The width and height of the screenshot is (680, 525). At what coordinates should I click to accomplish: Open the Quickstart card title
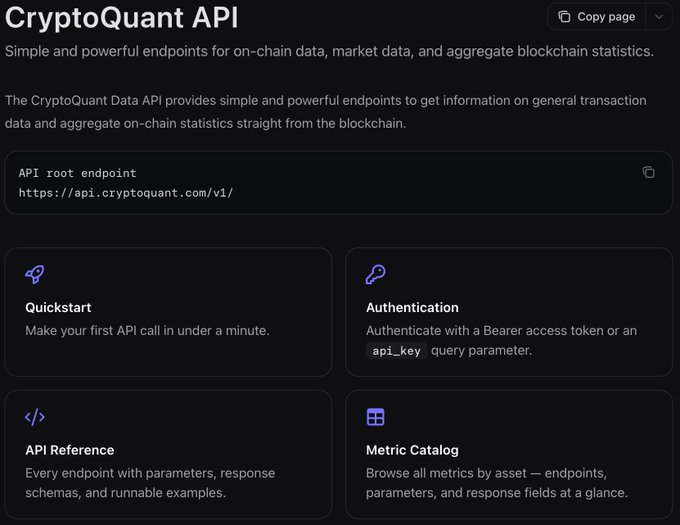click(58, 307)
